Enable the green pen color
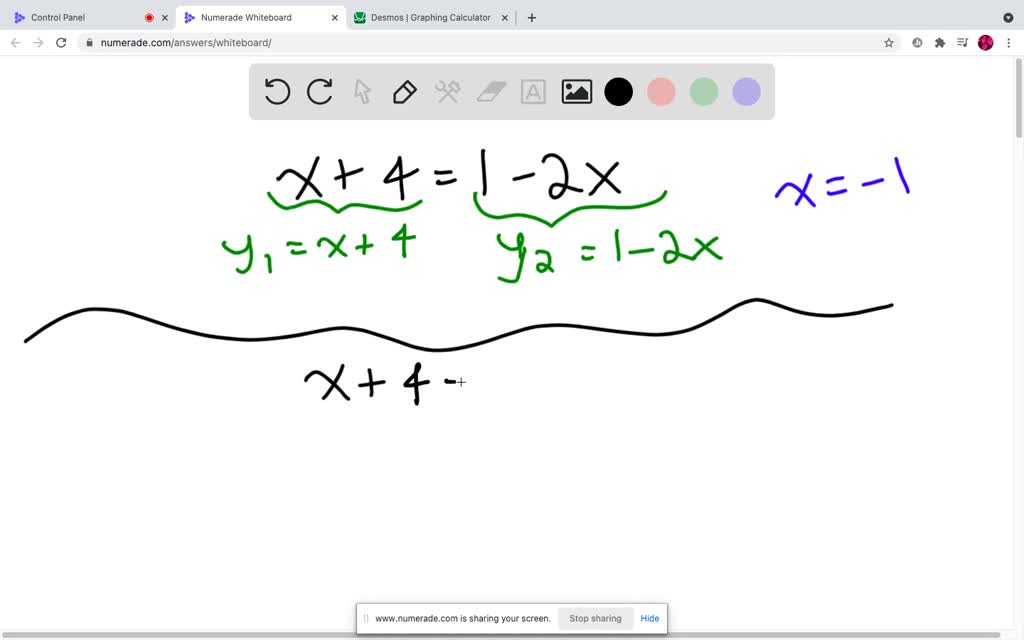Viewport: 1024px width, 640px height. tap(703, 91)
